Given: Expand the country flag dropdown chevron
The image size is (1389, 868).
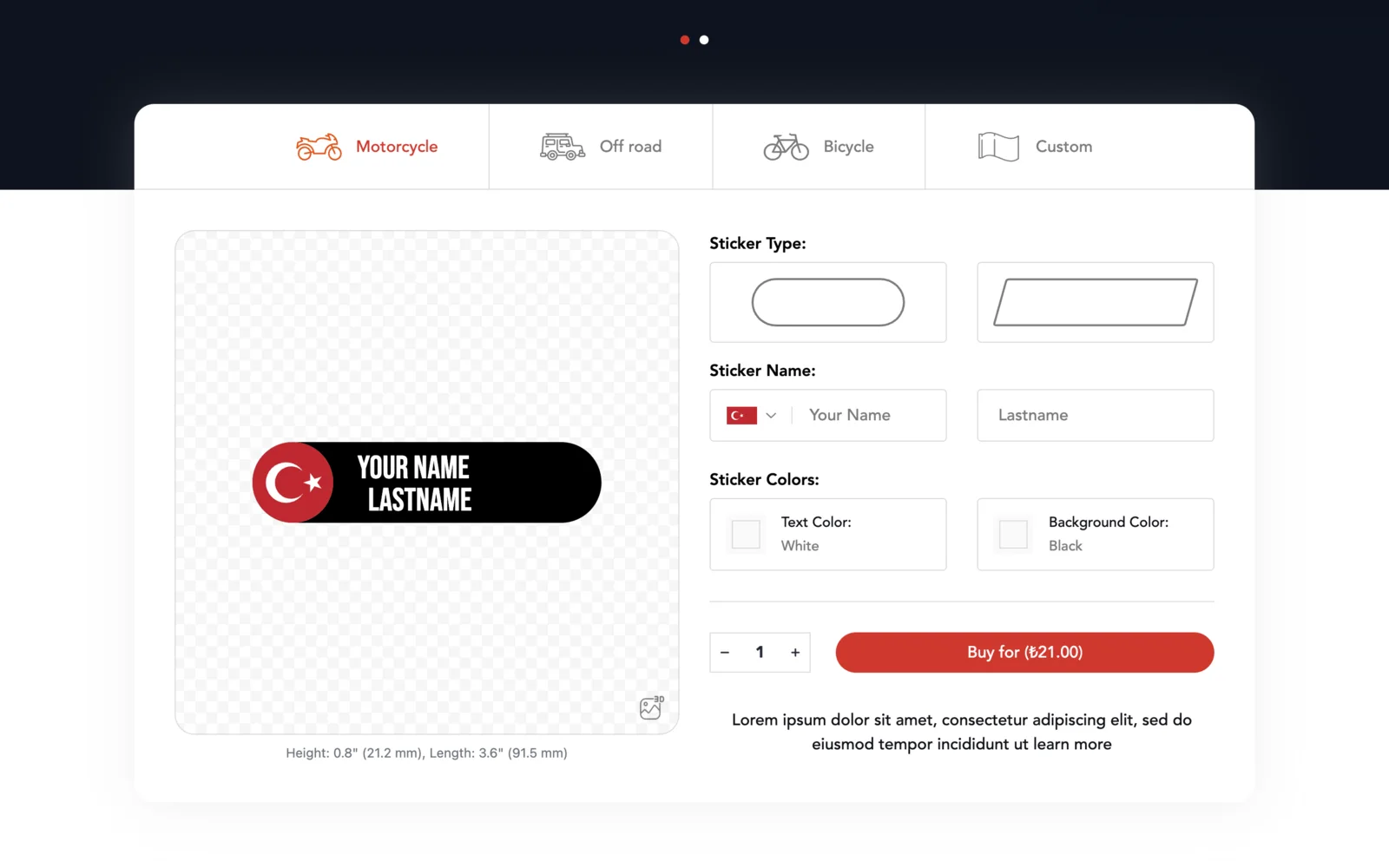Looking at the screenshot, I should [x=771, y=416].
